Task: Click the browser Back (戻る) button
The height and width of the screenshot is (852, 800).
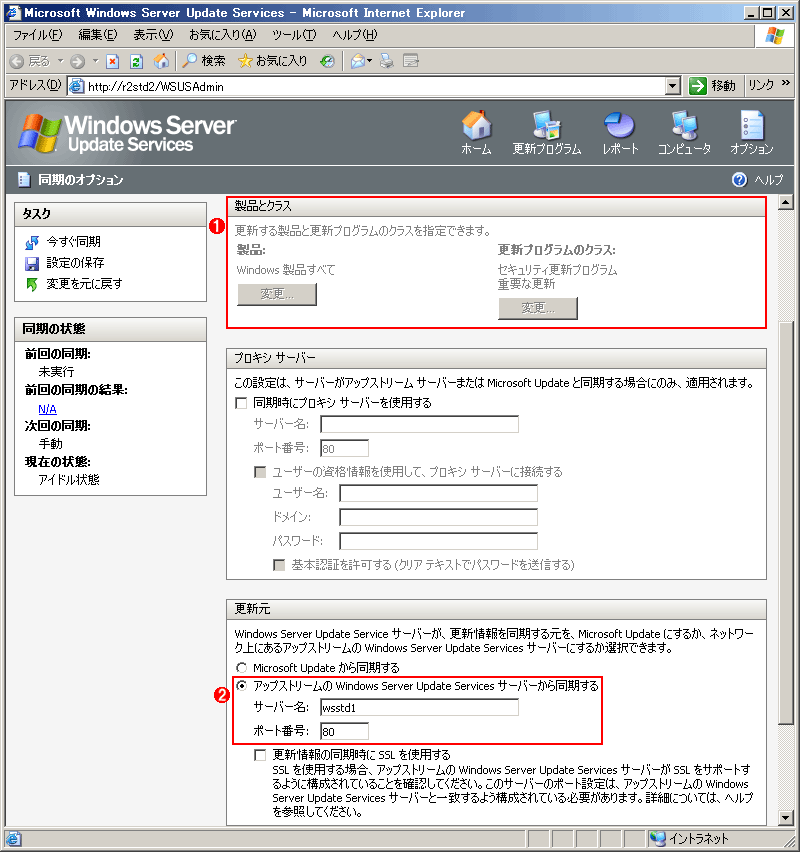Action: [30, 61]
